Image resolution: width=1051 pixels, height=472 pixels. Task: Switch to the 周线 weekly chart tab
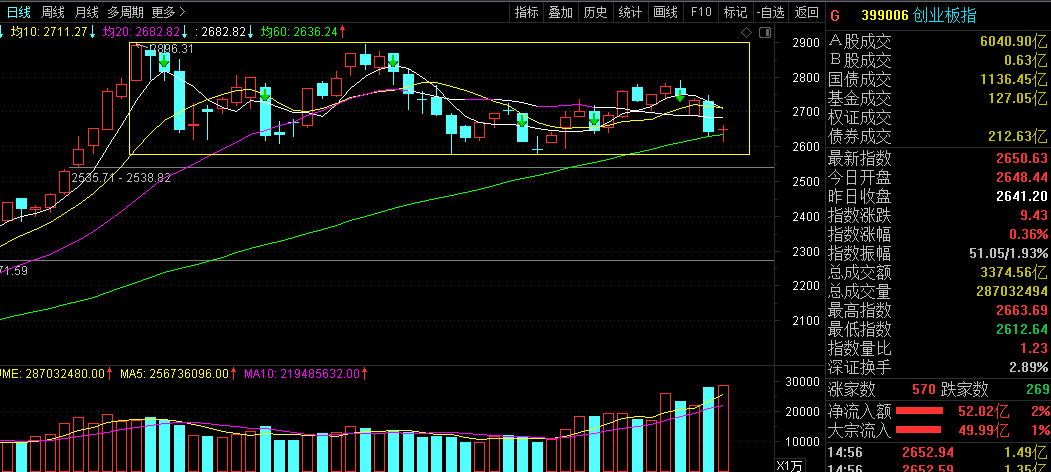click(53, 12)
